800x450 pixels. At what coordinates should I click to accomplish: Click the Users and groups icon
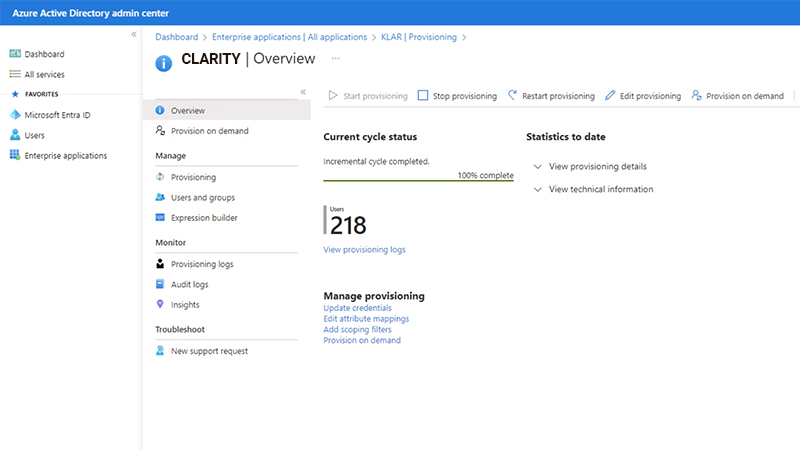tap(160, 197)
